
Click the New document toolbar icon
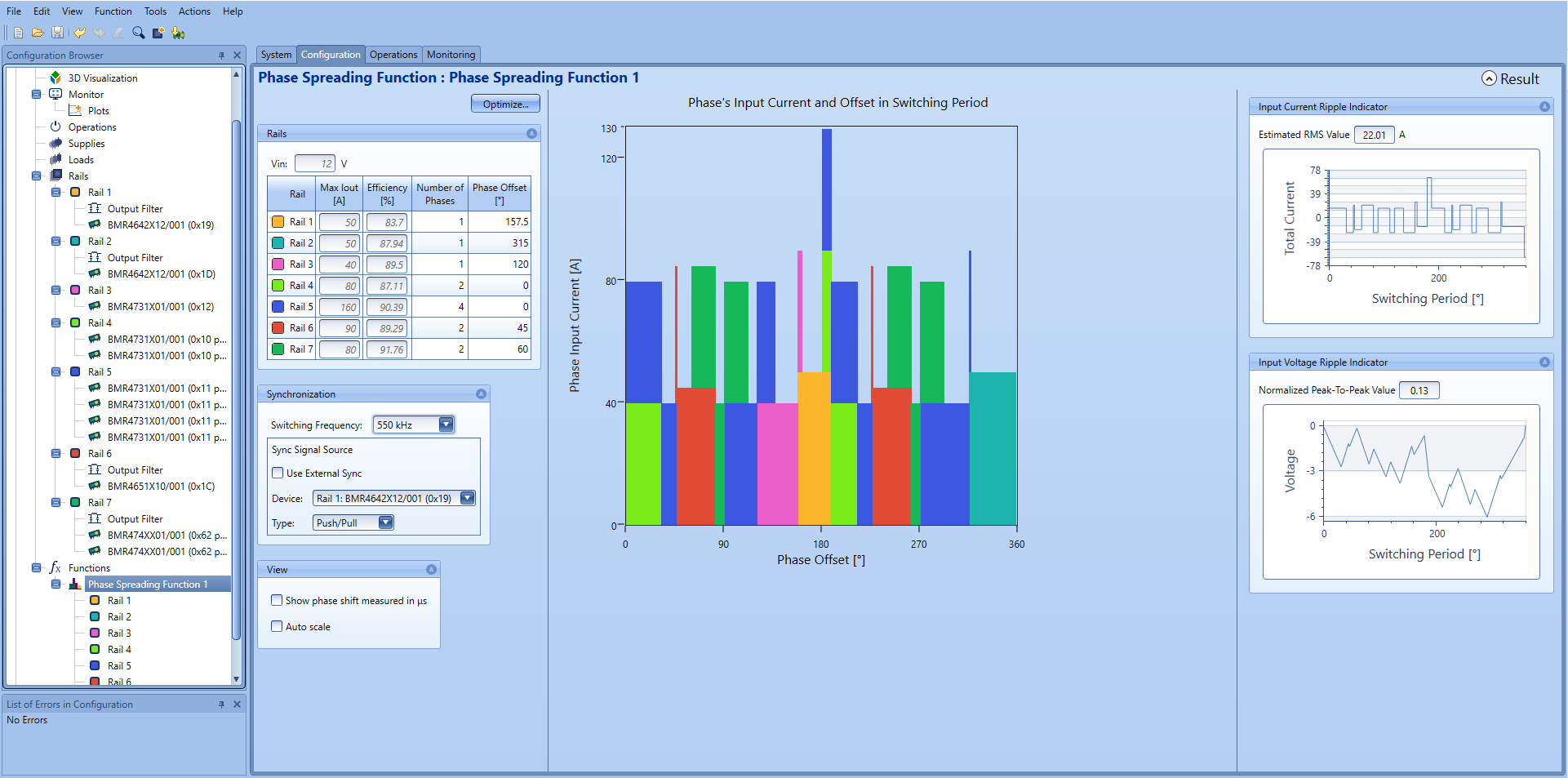pos(18,33)
